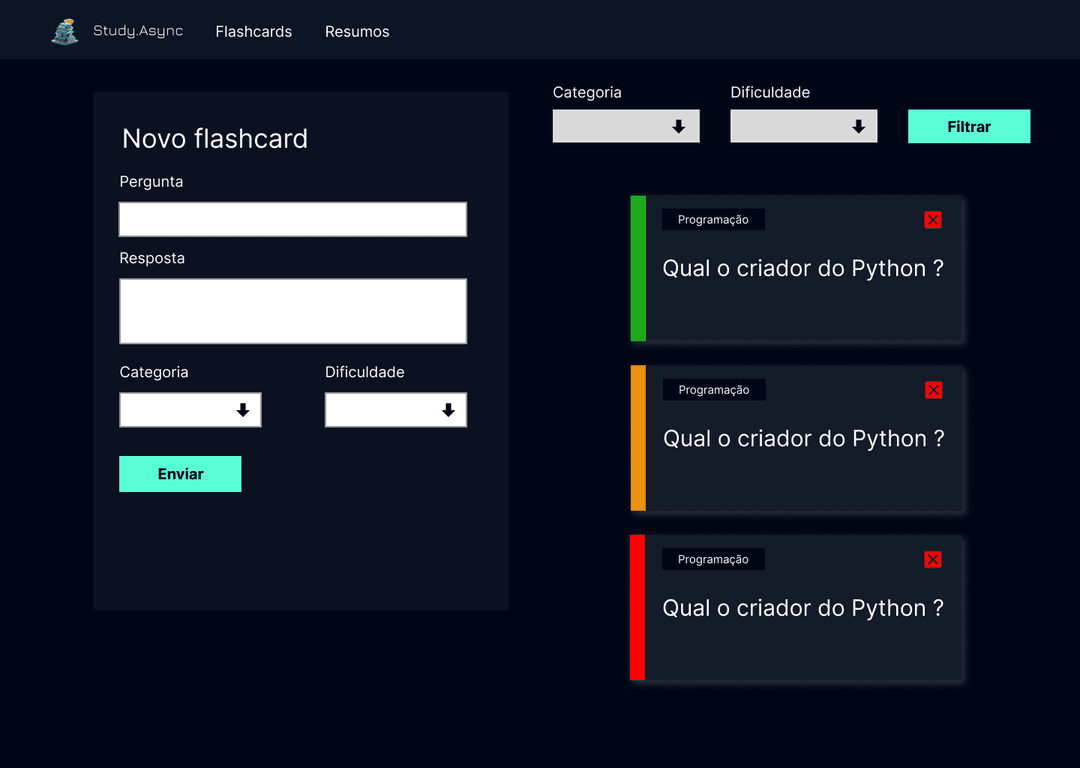Click the Study.Async book logo icon
Screen dimensions: 1080x768
click(x=65, y=32)
